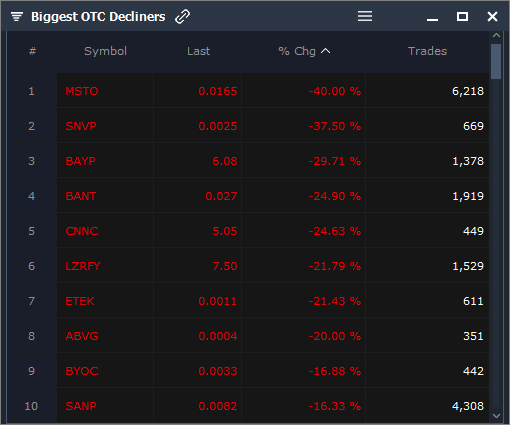Open the hamburger menu icon

point(365,16)
